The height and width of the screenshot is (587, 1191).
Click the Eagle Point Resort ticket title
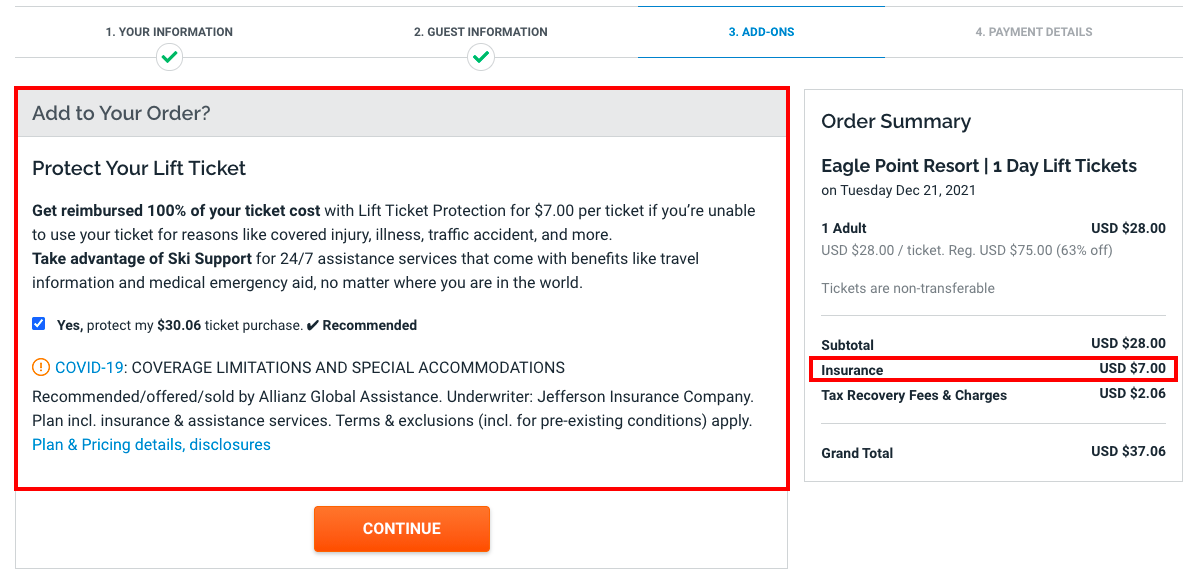click(978, 166)
